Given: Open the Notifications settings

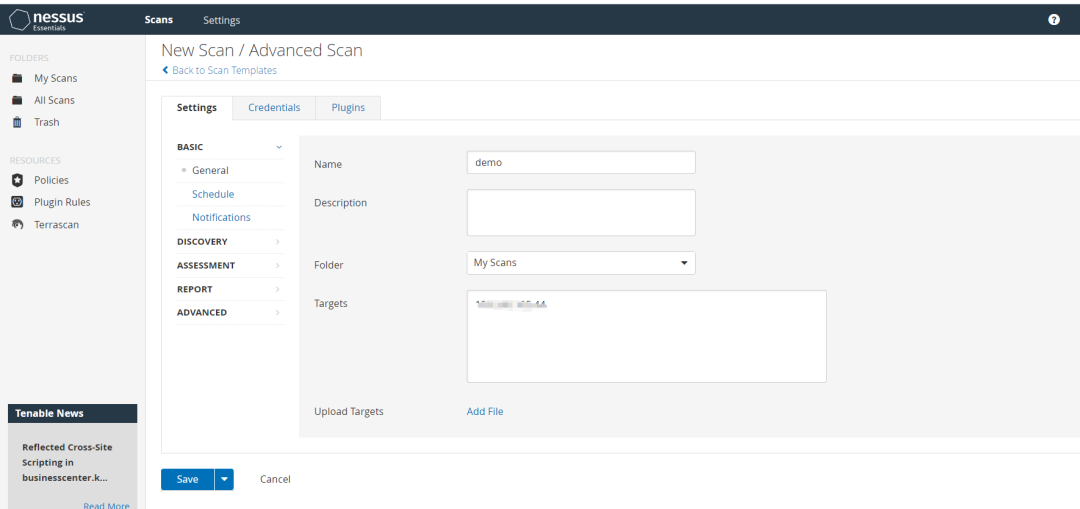Looking at the screenshot, I should 221,218.
